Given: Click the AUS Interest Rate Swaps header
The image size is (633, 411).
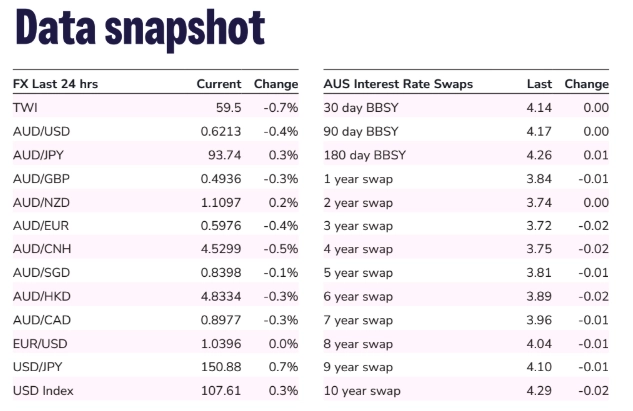Looking at the screenshot, I should 398,84.
